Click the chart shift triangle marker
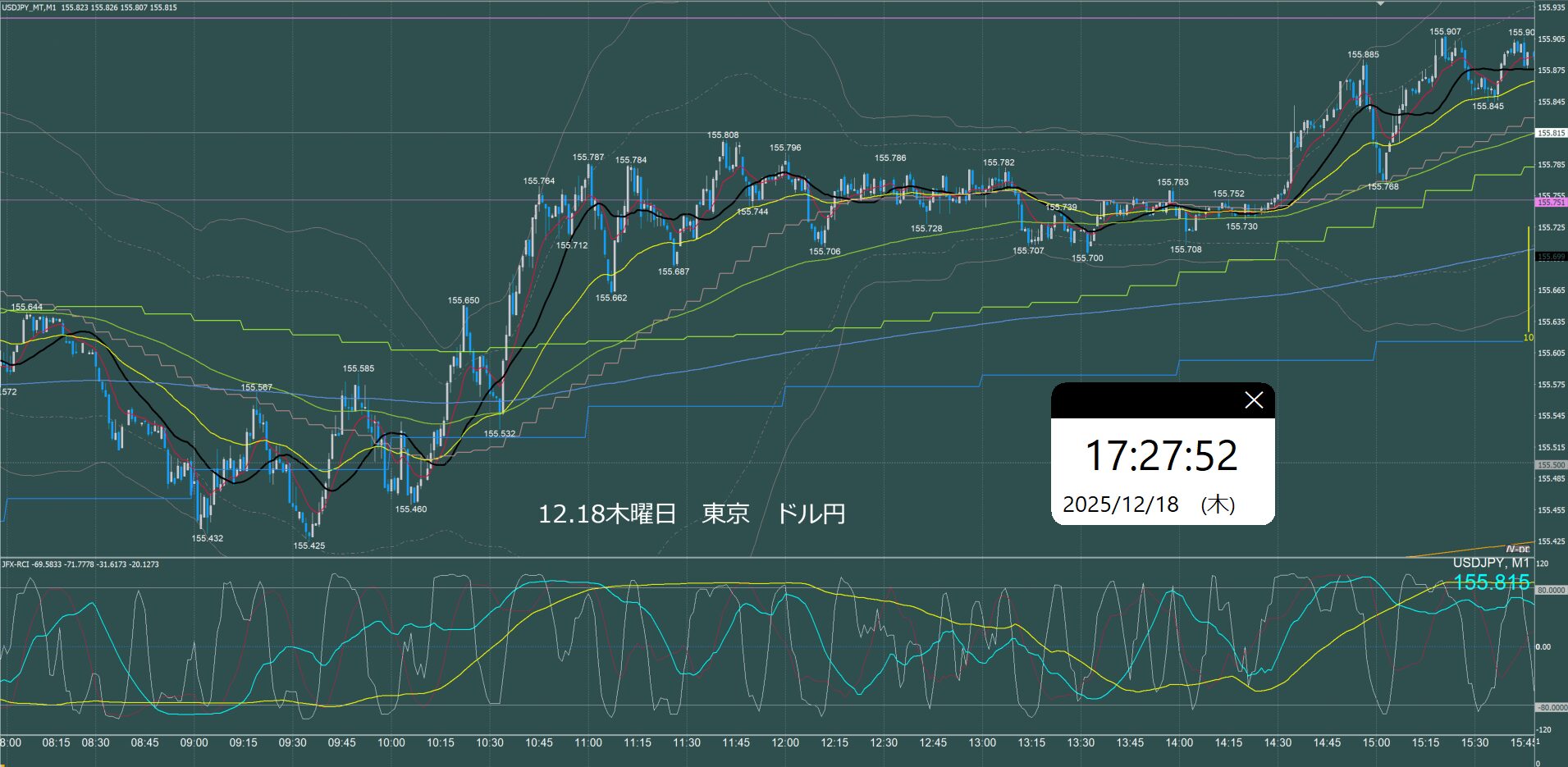The image size is (1568, 767). [x=1380, y=4]
